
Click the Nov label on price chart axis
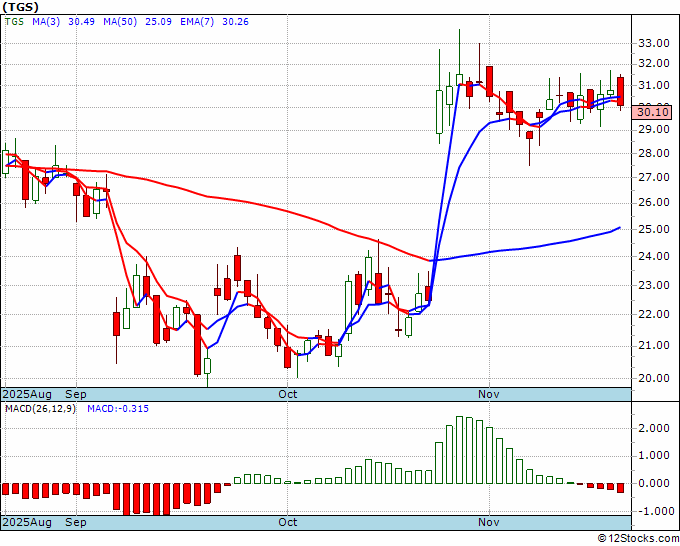click(x=489, y=394)
